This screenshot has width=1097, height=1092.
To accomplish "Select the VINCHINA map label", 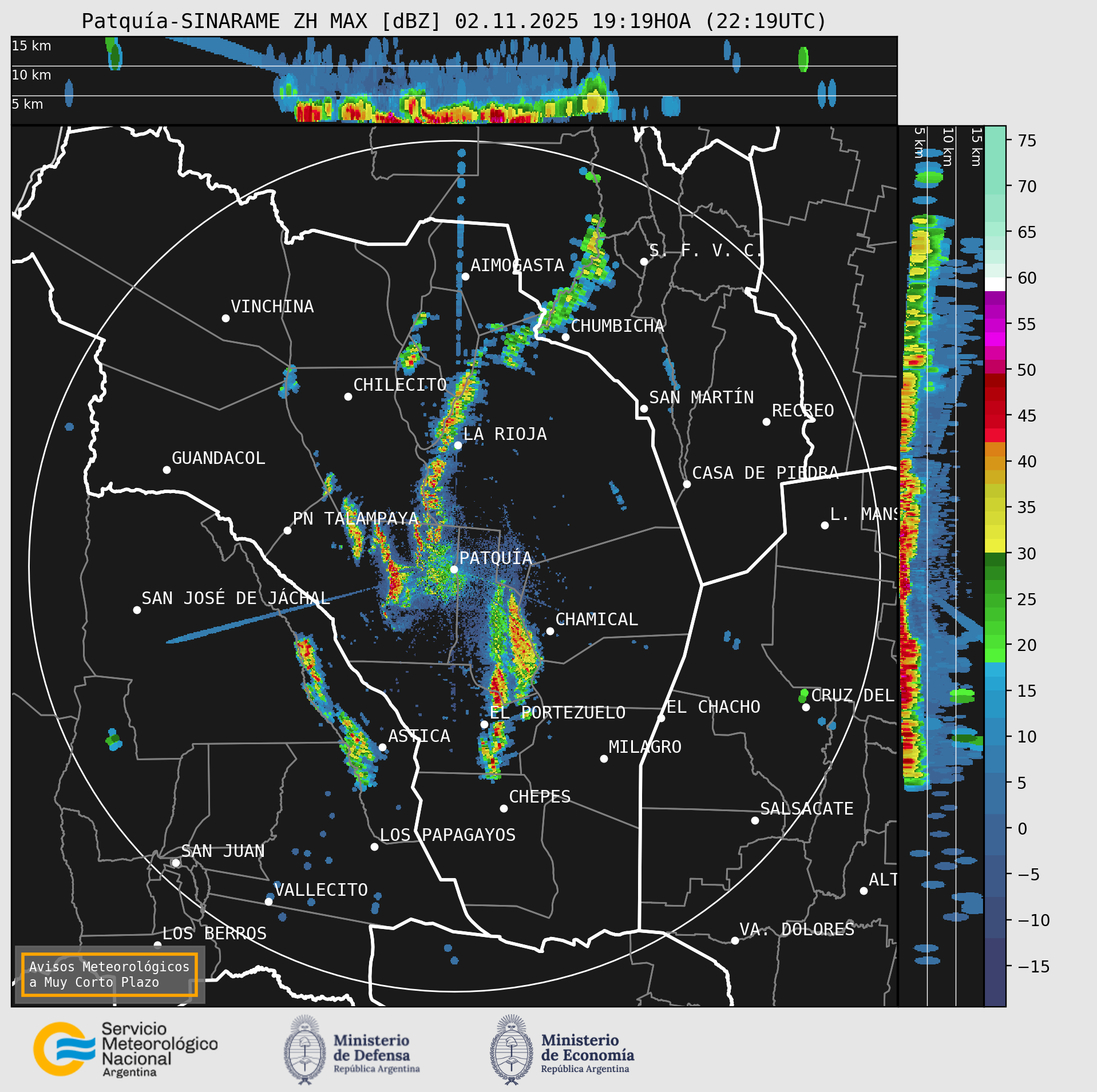I will point(272,307).
